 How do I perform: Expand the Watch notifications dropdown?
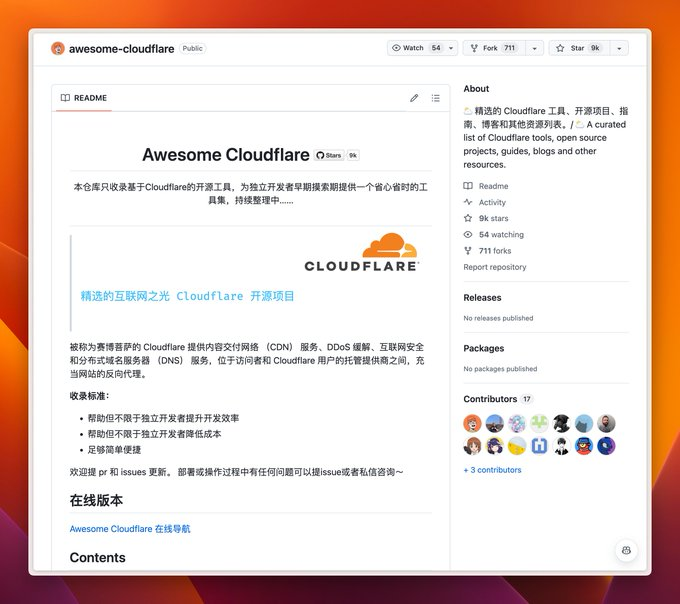point(452,48)
